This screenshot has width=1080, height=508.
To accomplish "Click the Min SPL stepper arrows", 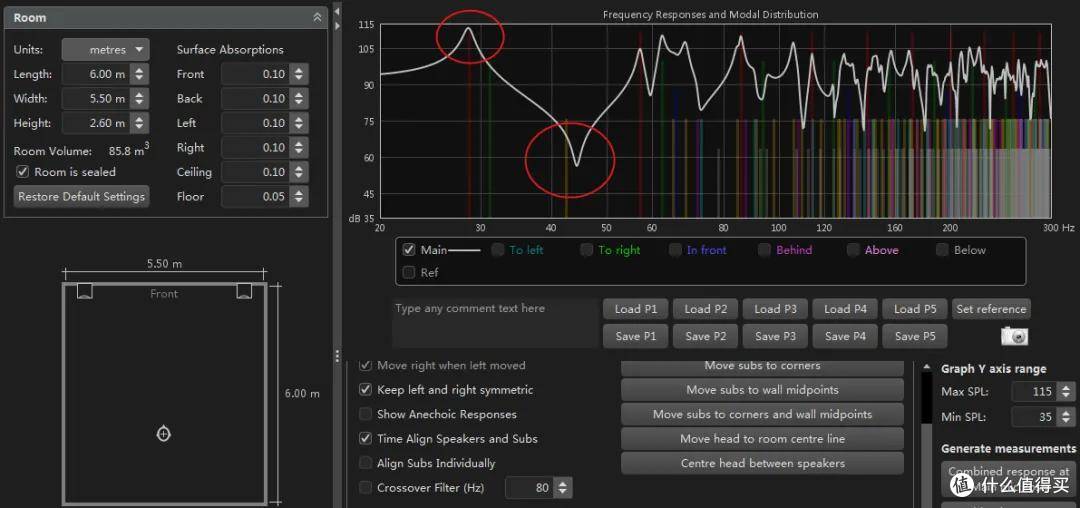I will tap(1066, 416).
